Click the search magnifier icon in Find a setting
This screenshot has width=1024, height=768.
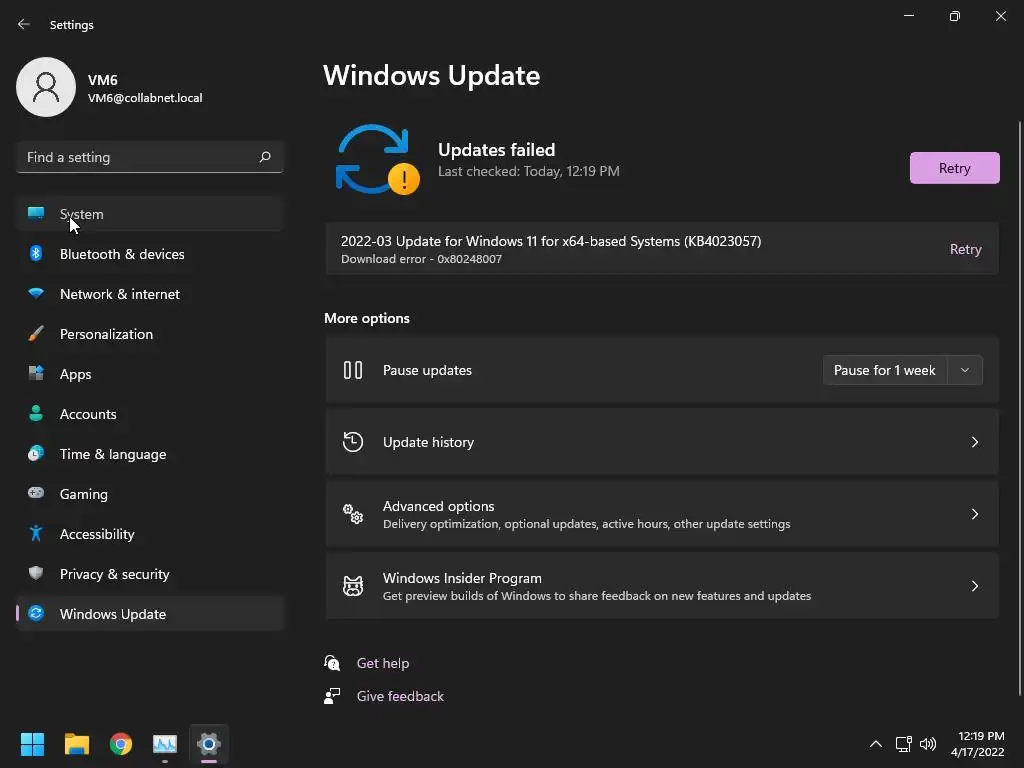[x=264, y=157]
